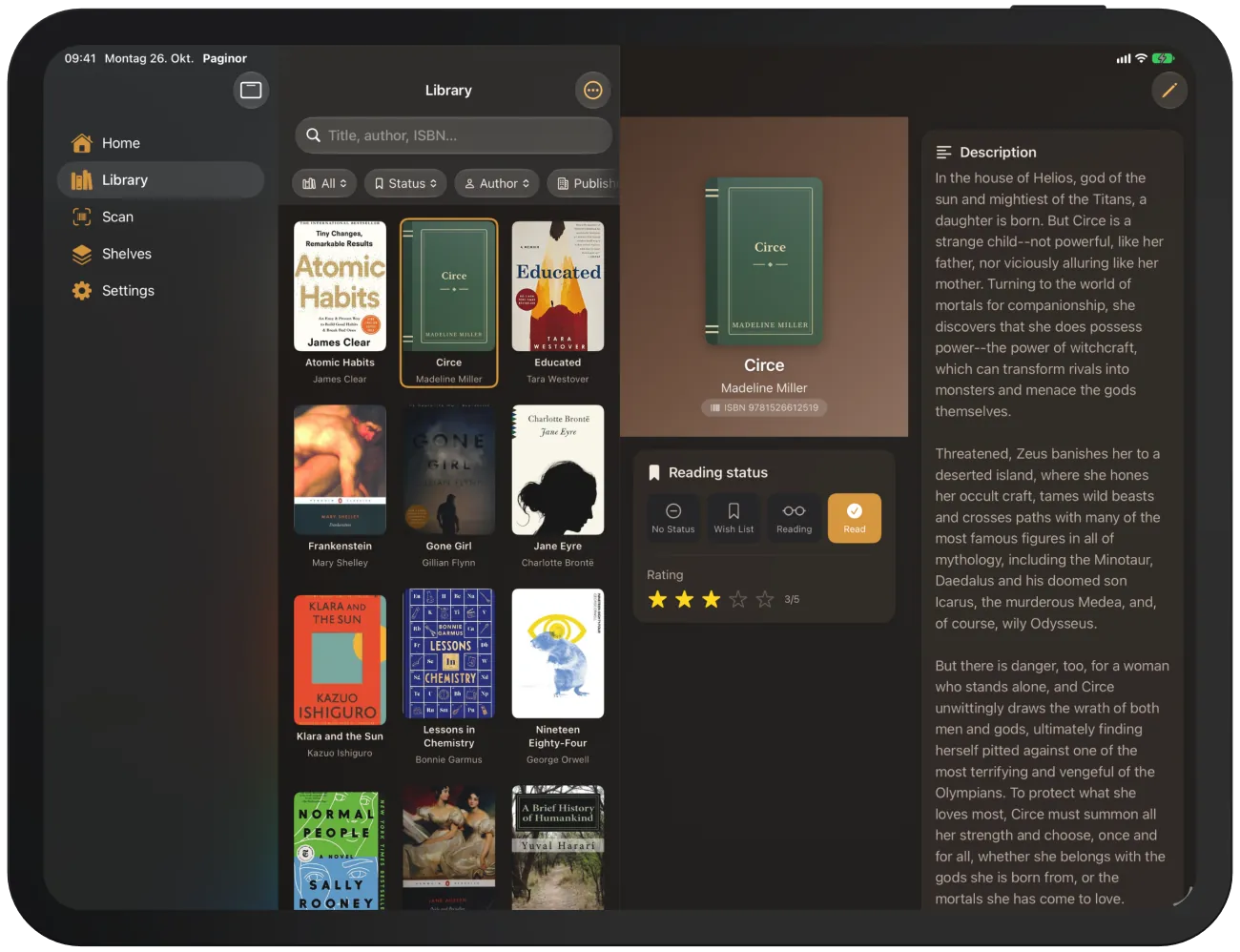
Task: Rate the book two stars
Action: [x=685, y=599]
